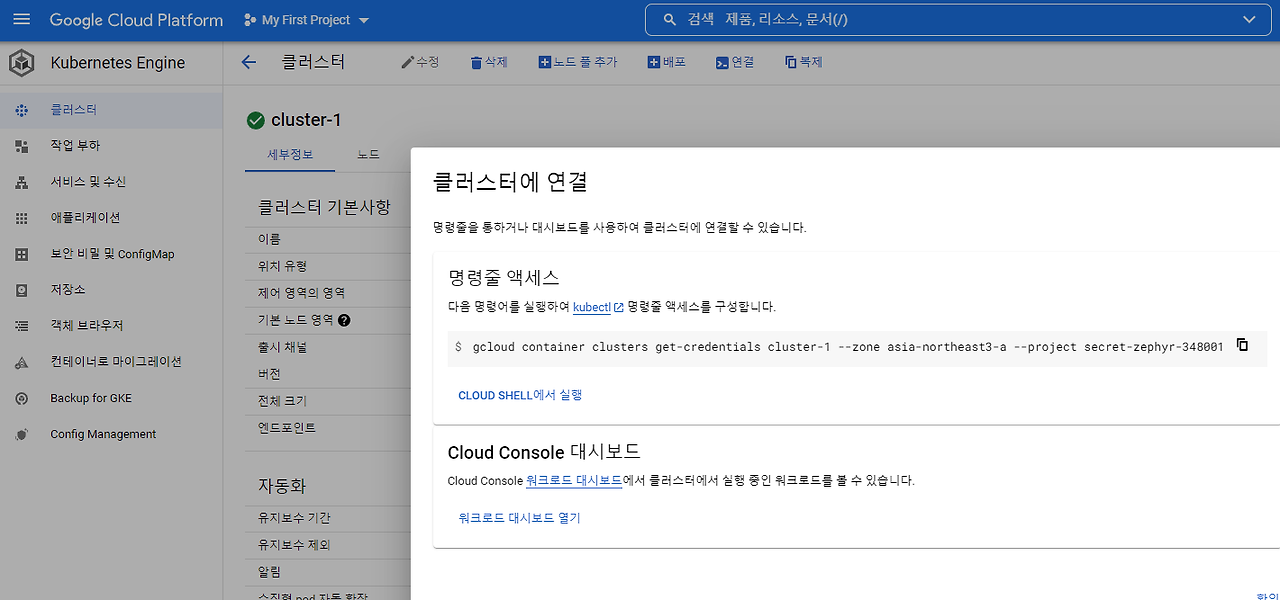Click the 작업 부하 workloads icon
Viewport: 1280px width, 600px height.
coord(22,146)
